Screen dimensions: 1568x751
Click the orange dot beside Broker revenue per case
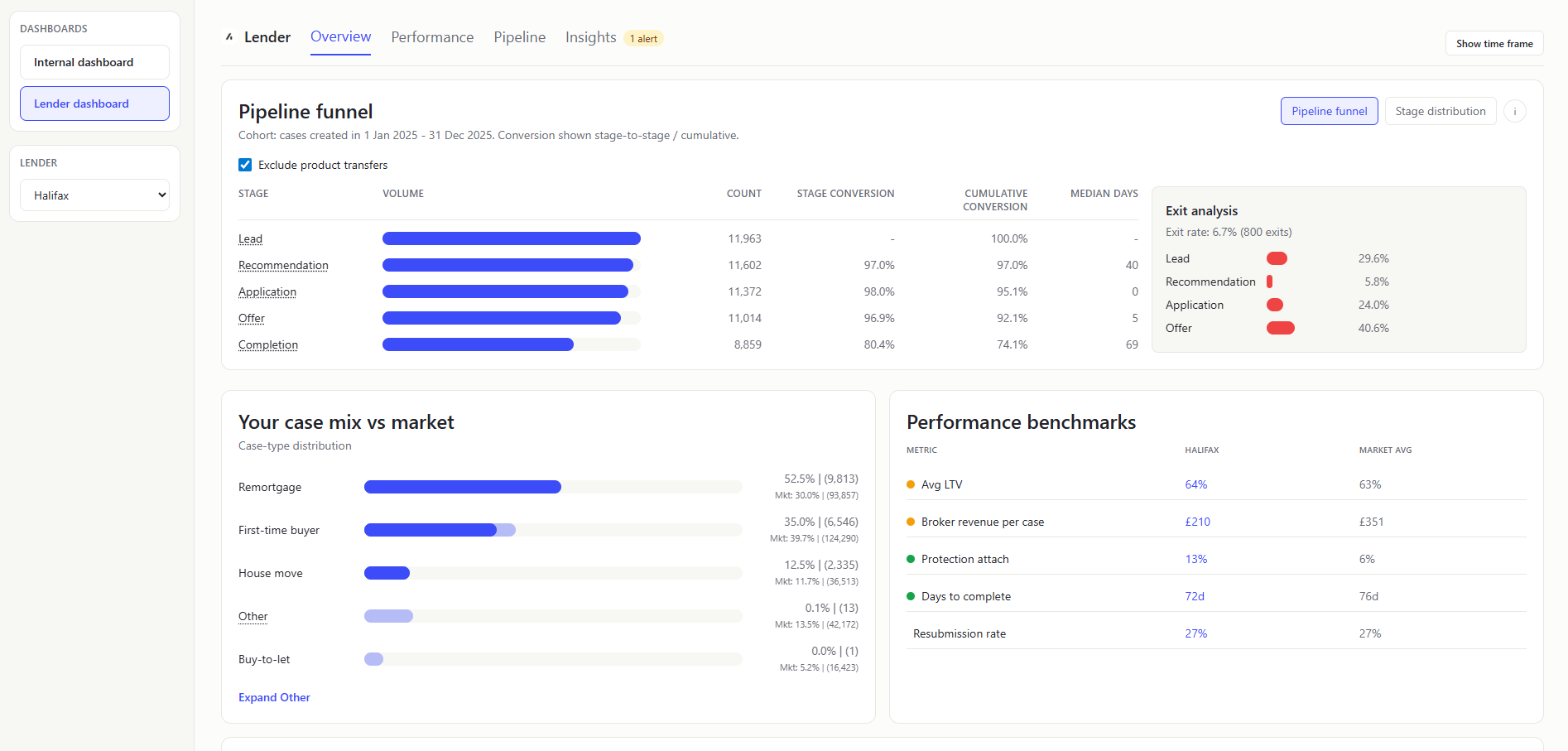(911, 522)
